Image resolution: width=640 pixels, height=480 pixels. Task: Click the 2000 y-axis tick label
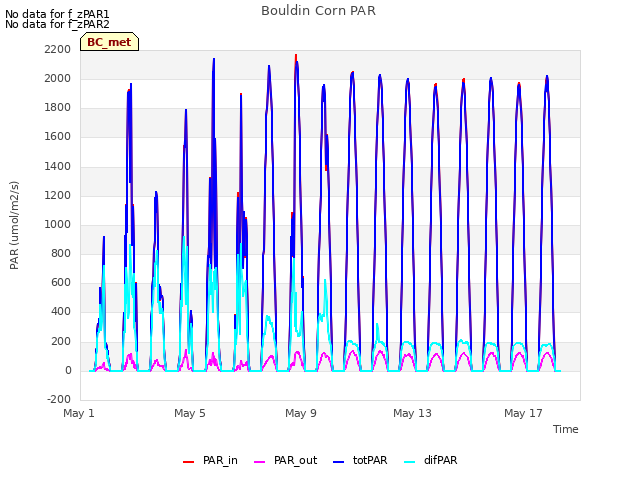coord(58,78)
